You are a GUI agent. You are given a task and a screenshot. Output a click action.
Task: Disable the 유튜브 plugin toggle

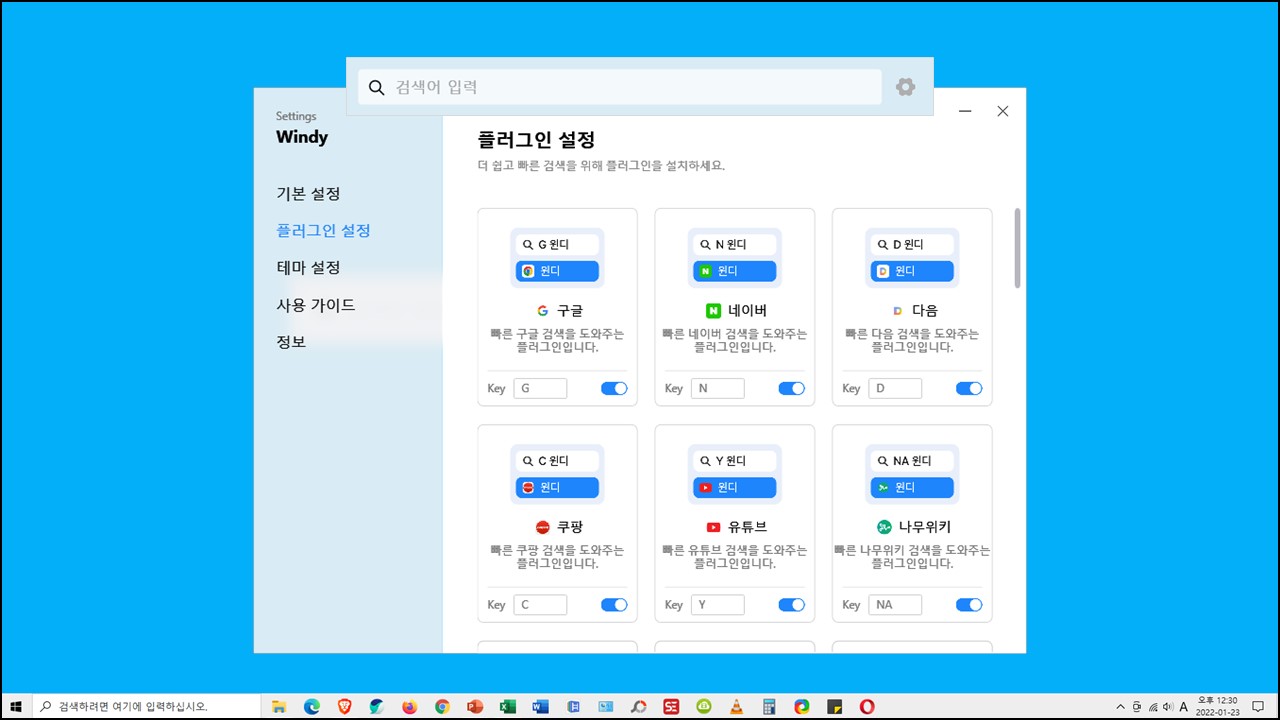[x=791, y=604]
